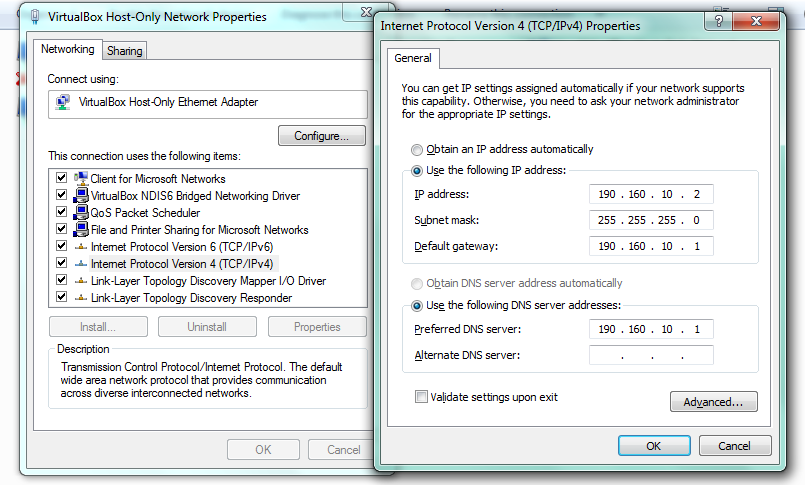This screenshot has height=485, width=805.
Task: Click the VirtualBox Host-Only Ethernet Adapter icon
Action: [x=64, y=102]
